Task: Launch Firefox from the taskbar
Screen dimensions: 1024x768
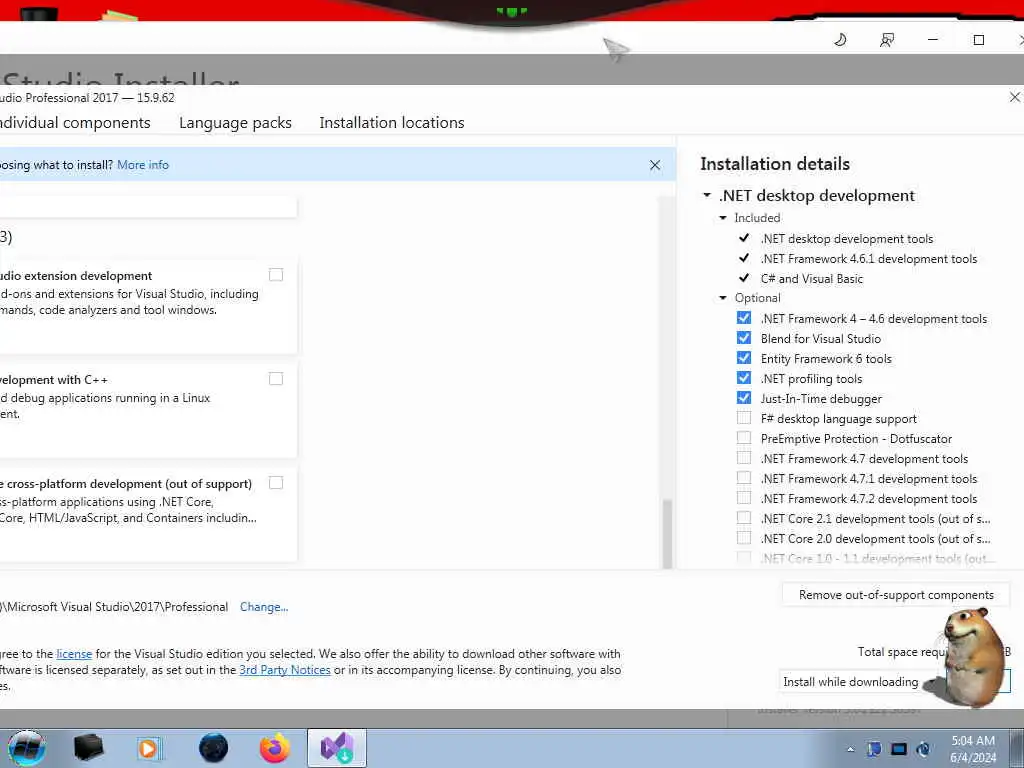Action: 274,748
